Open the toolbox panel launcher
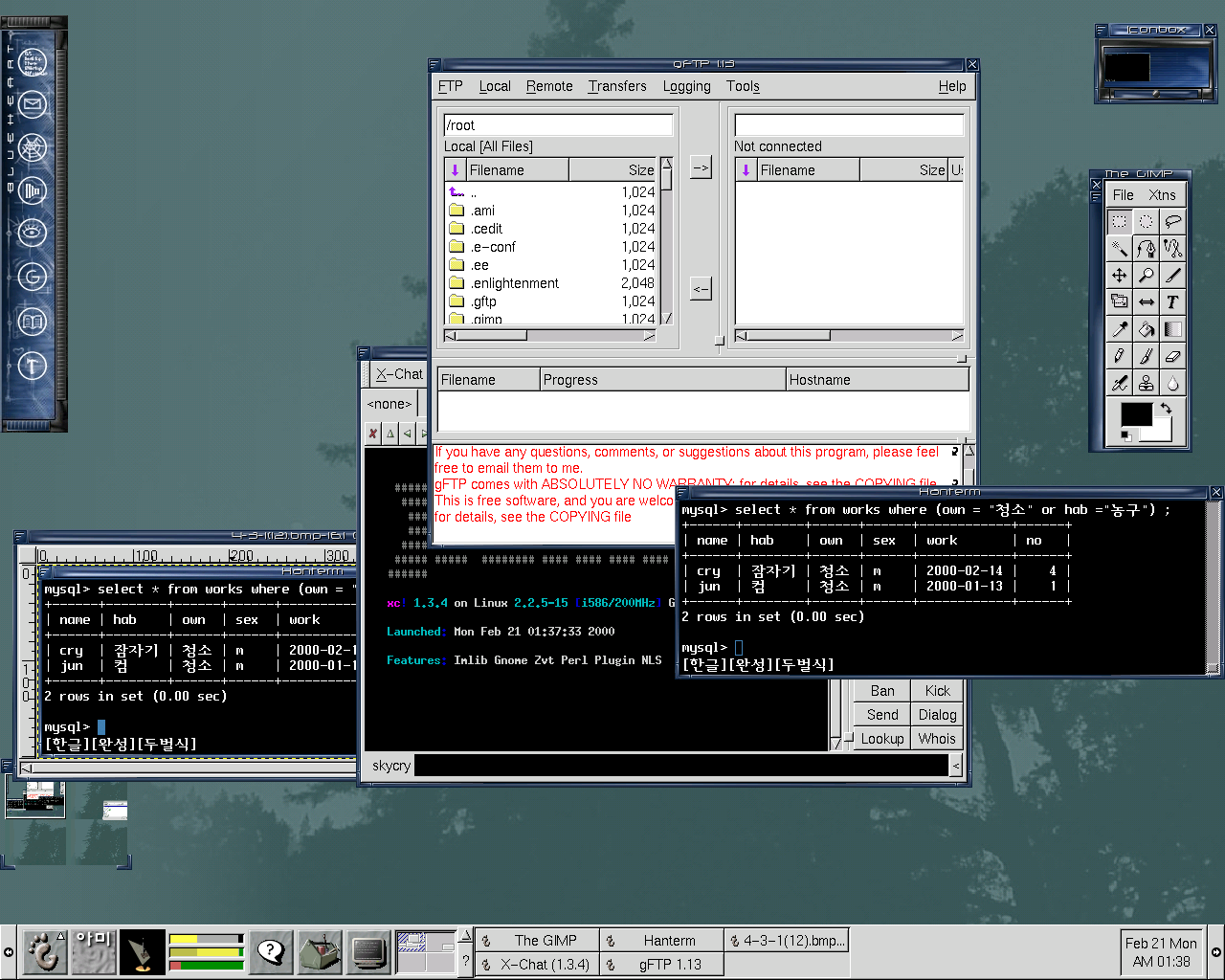 [x=320, y=952]
